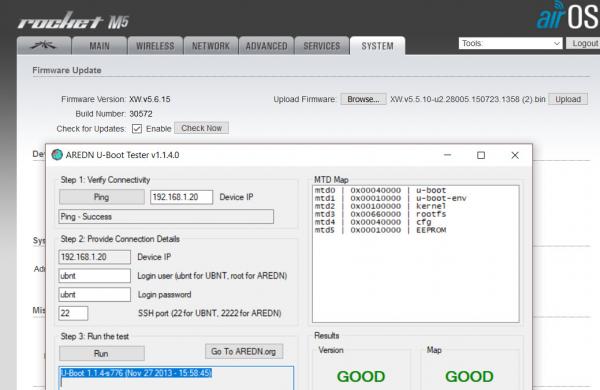Click the Rocket M5 logo
This screenshot has width=600, height=390.
point(73,21)
